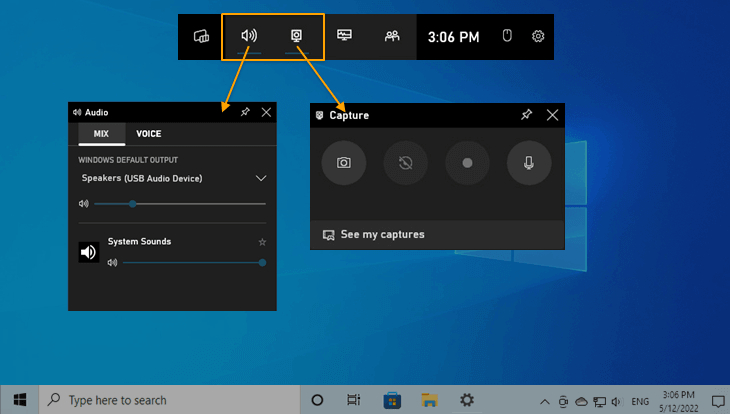Open the Widget menu in Game Bar
Viewport: 730px width, 414px height.
point(201,36)
